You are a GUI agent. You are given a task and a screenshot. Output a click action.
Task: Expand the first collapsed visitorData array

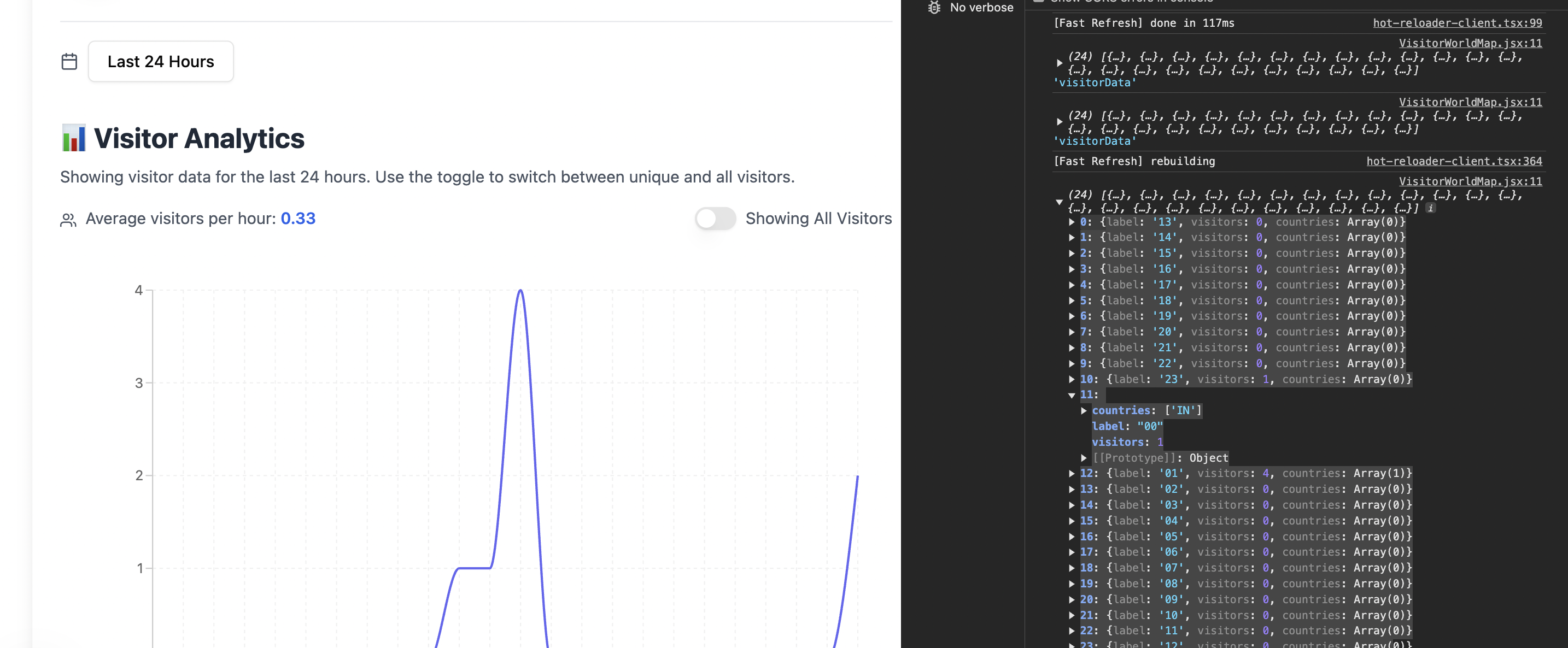pyautogui.click(x=1059, y=63)
